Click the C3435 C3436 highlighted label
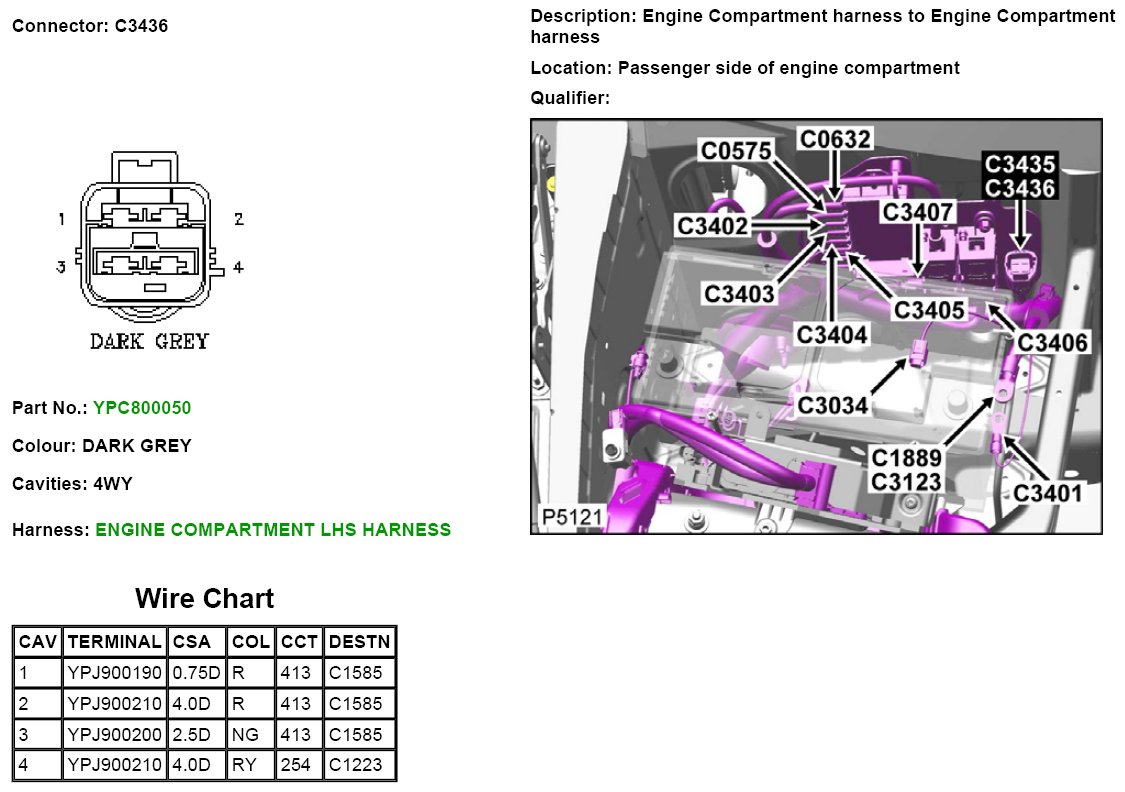The width and height of the screenshot is (1125, 792). pos(1019,176)
